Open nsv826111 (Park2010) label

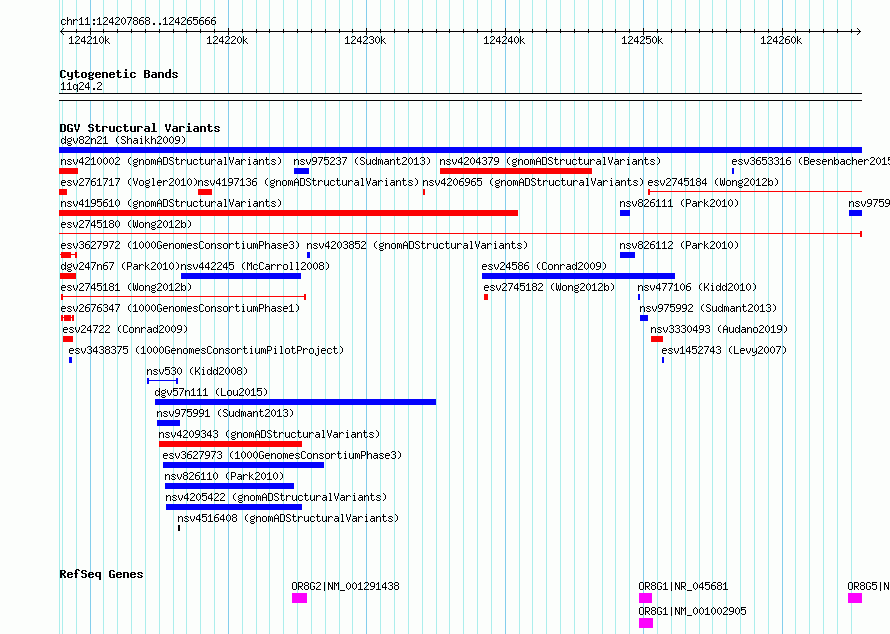click(x=679, y=203)
